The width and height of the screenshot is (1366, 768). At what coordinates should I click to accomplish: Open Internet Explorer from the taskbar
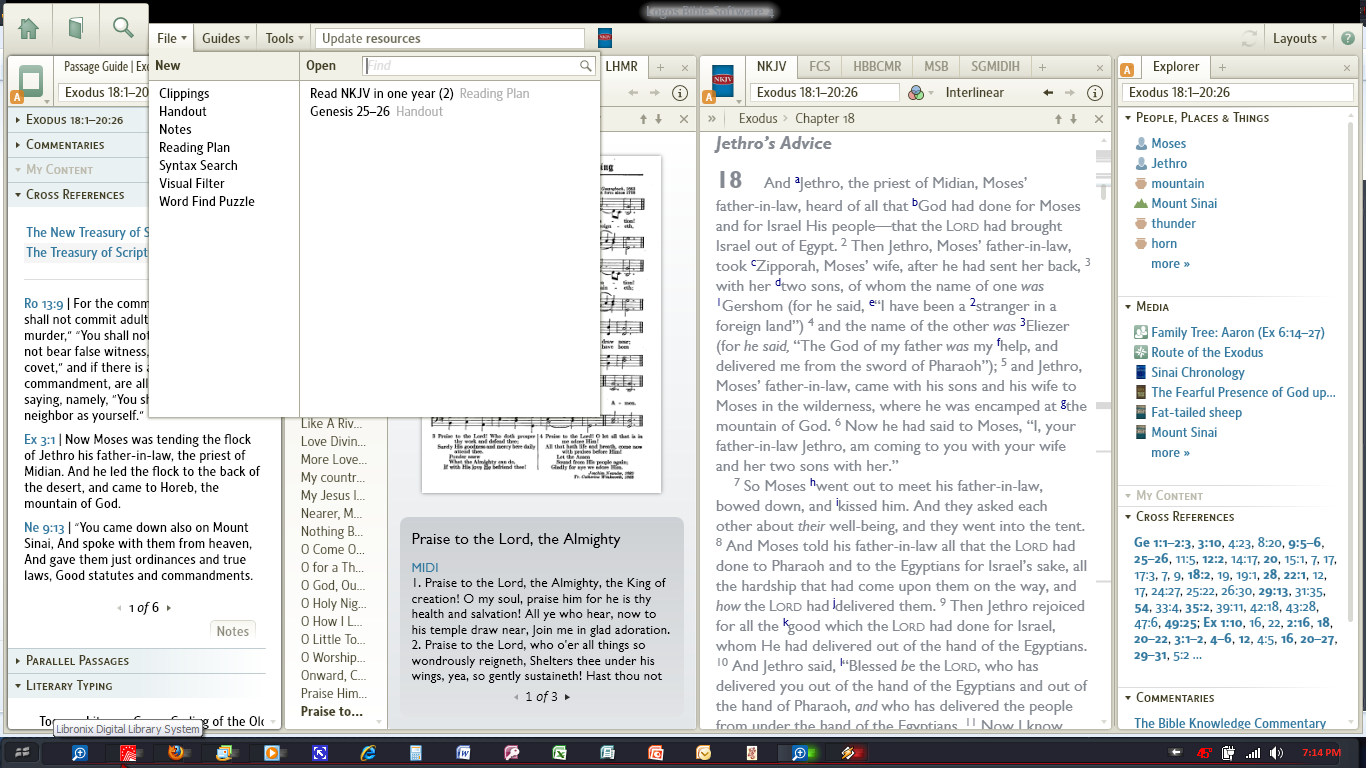[368, 753]
